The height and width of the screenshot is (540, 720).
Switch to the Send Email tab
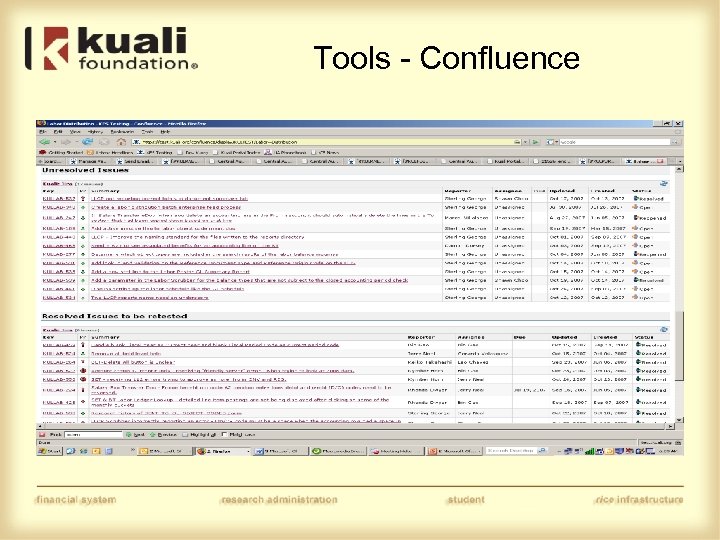[x=136, y=161]
